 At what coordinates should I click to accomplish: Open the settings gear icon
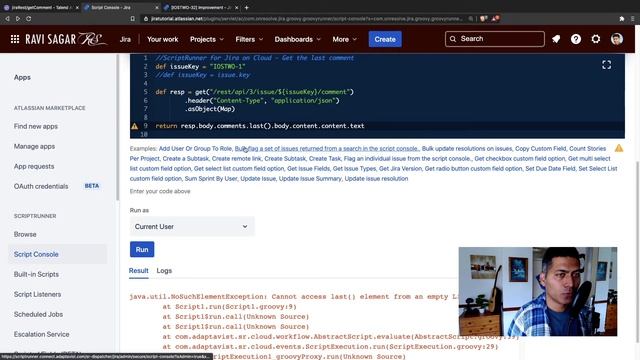click(596, 39)
